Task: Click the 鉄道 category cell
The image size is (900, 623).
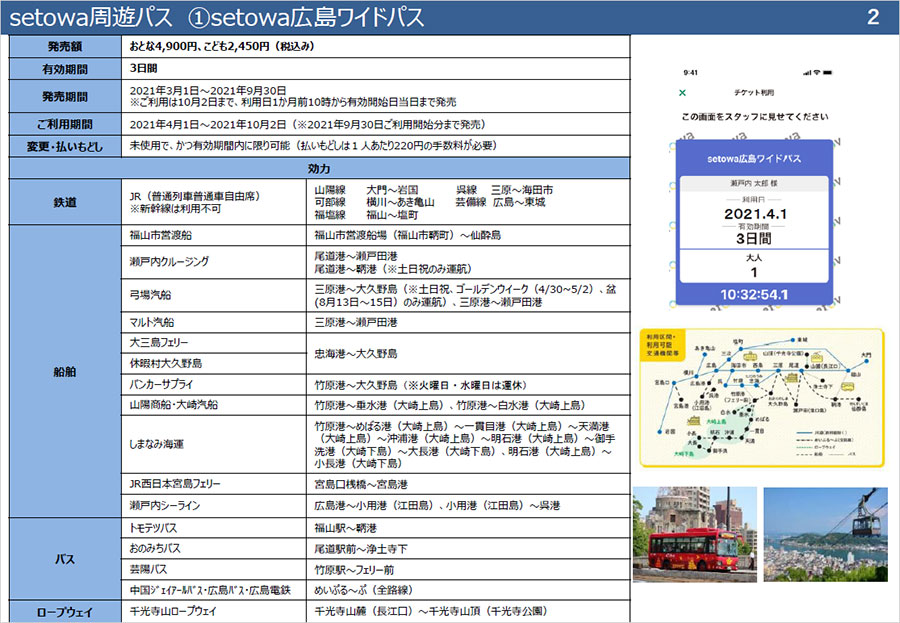Action: click(x=65, y=202)
